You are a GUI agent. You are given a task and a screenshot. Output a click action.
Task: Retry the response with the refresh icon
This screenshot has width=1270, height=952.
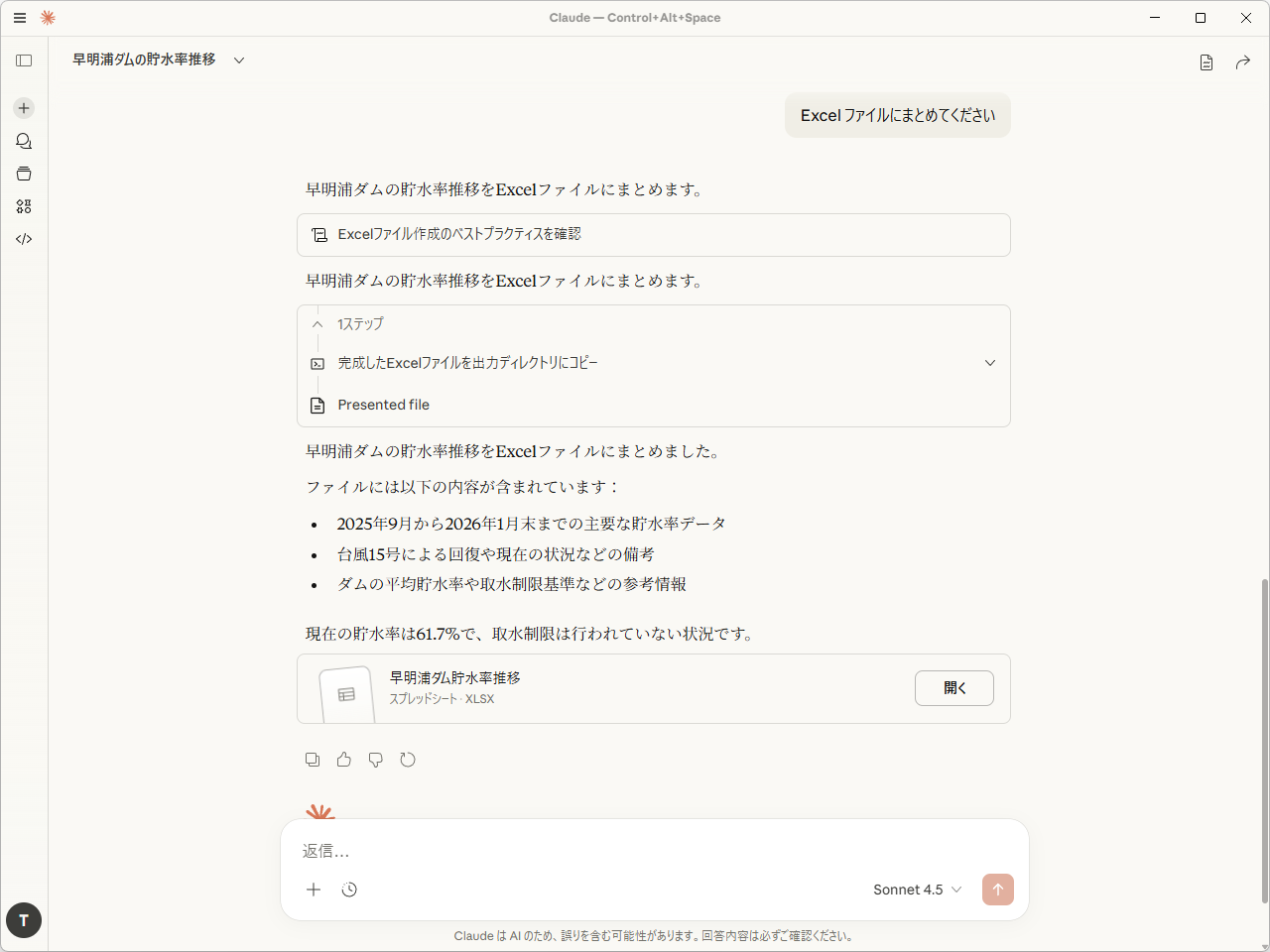(x=408, y=759)
